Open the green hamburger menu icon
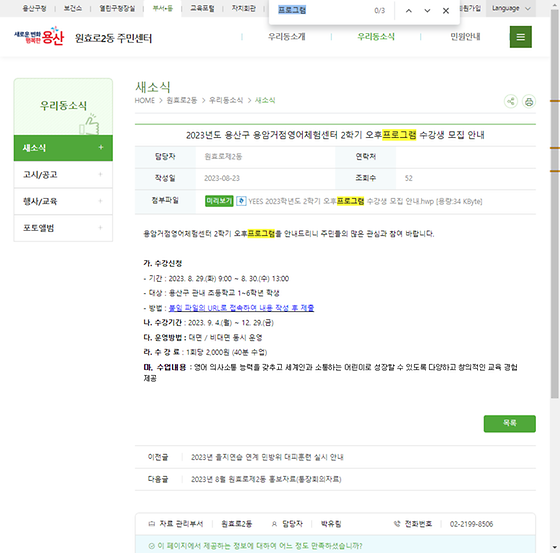560x553 pixels. 520,37
